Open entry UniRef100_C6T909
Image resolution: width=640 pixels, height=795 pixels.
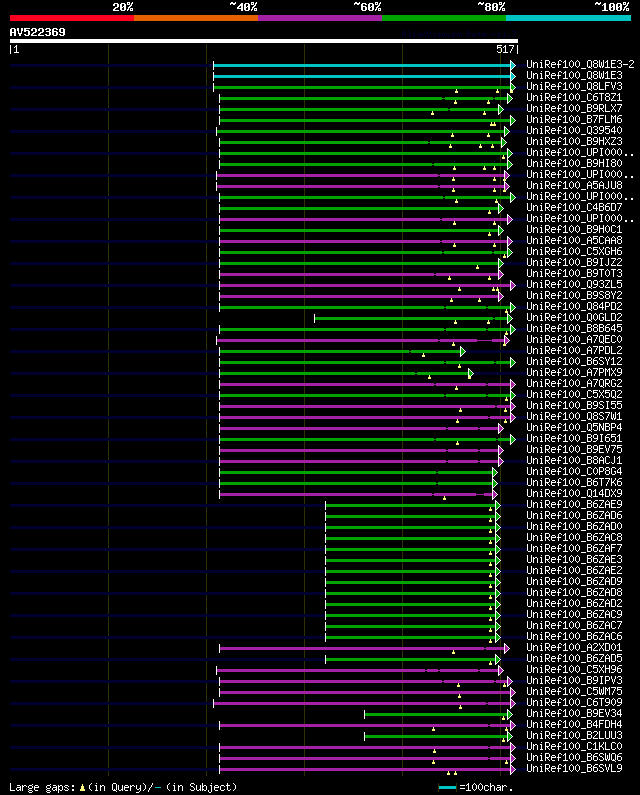574,703
